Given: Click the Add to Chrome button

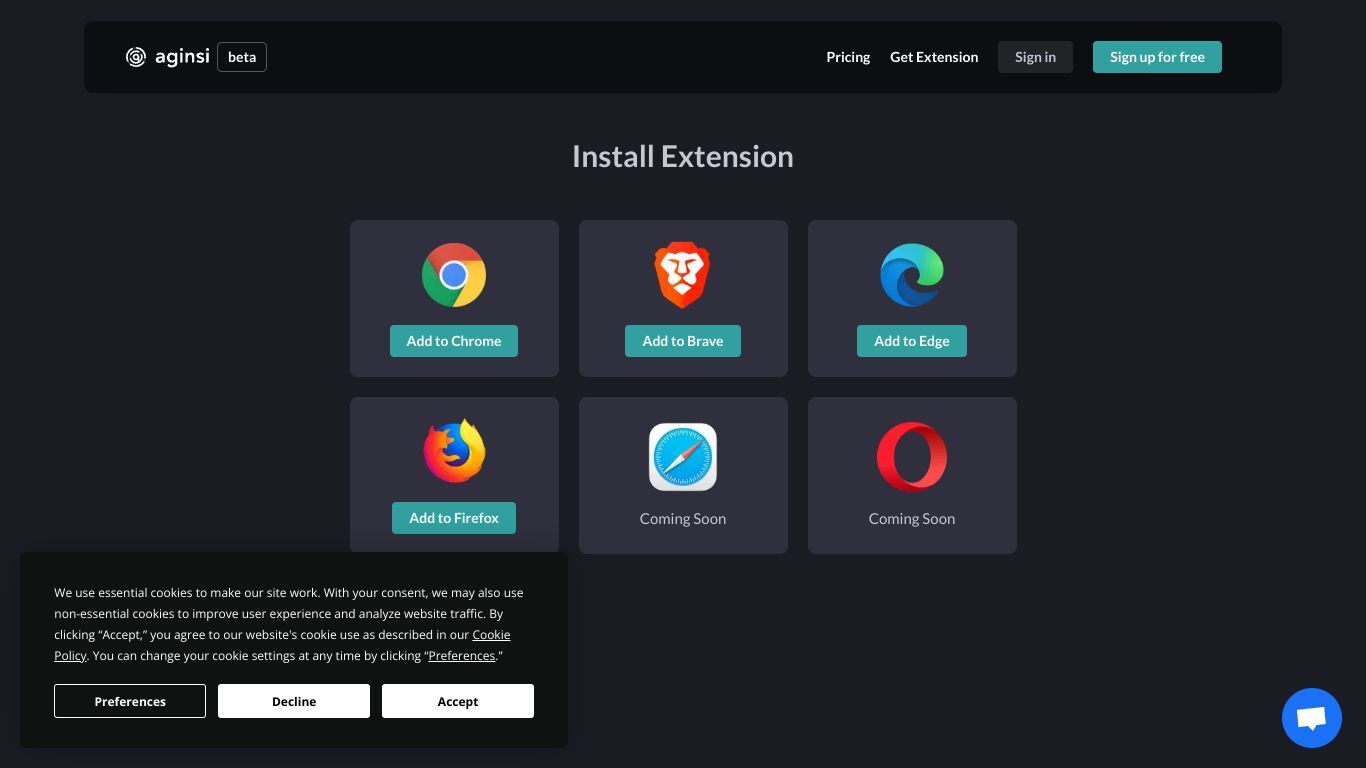Looking at the screenshot, I should click(454, 341).
